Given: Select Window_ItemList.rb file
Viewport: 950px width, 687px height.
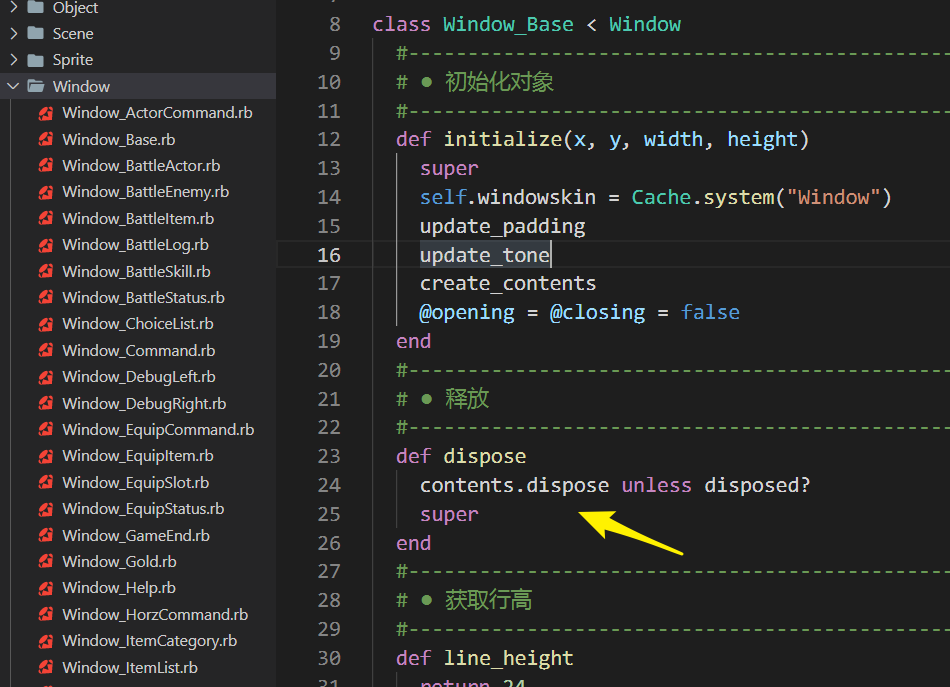Looking at the screenshot, I should pyautogui.click(x=130, y=668).
